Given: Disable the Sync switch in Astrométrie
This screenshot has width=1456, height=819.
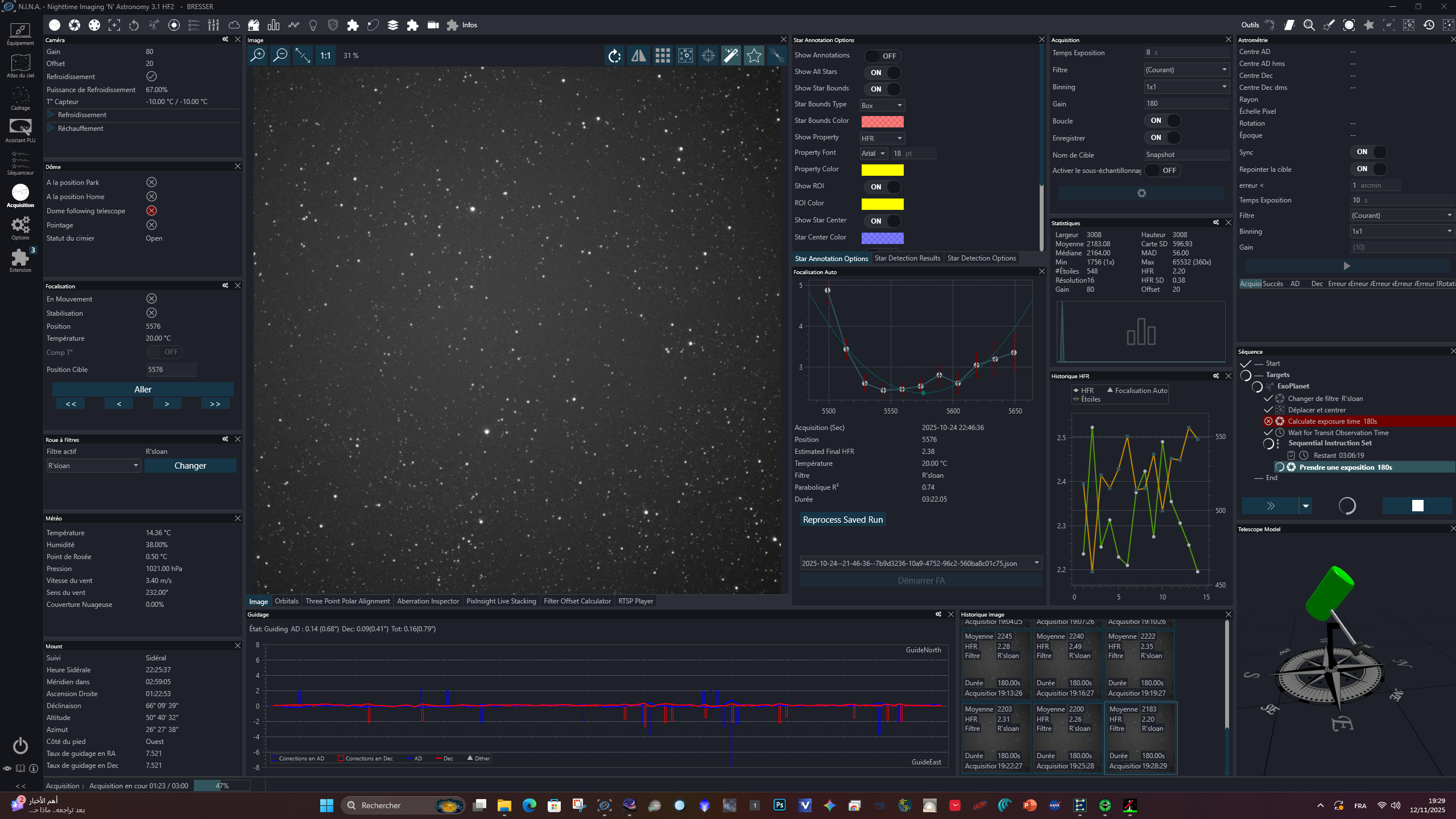Looking at the screenshot, I should coord(1368,152).
